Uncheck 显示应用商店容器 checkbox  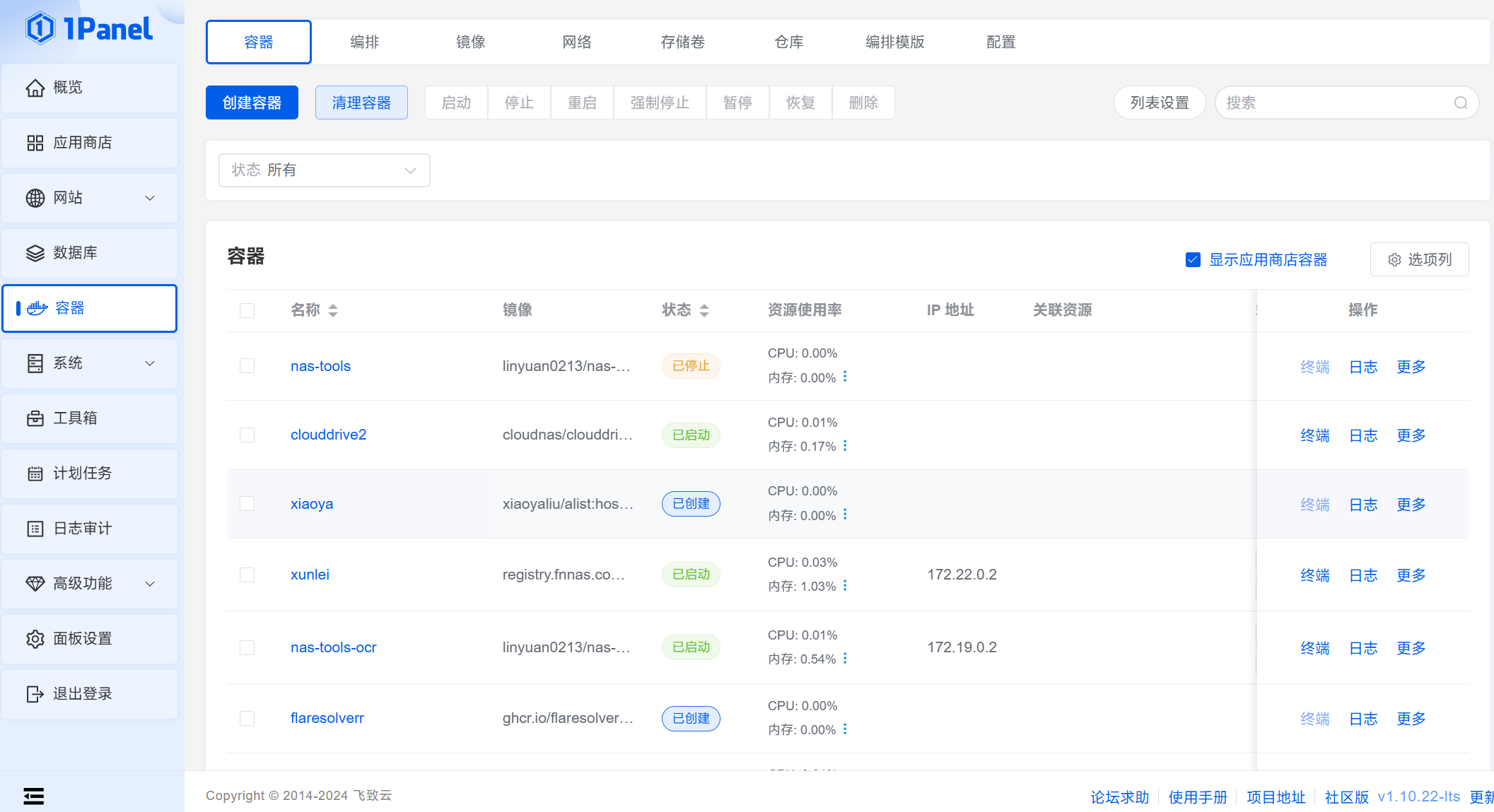pyautogui.click(x=1193, y=260)
